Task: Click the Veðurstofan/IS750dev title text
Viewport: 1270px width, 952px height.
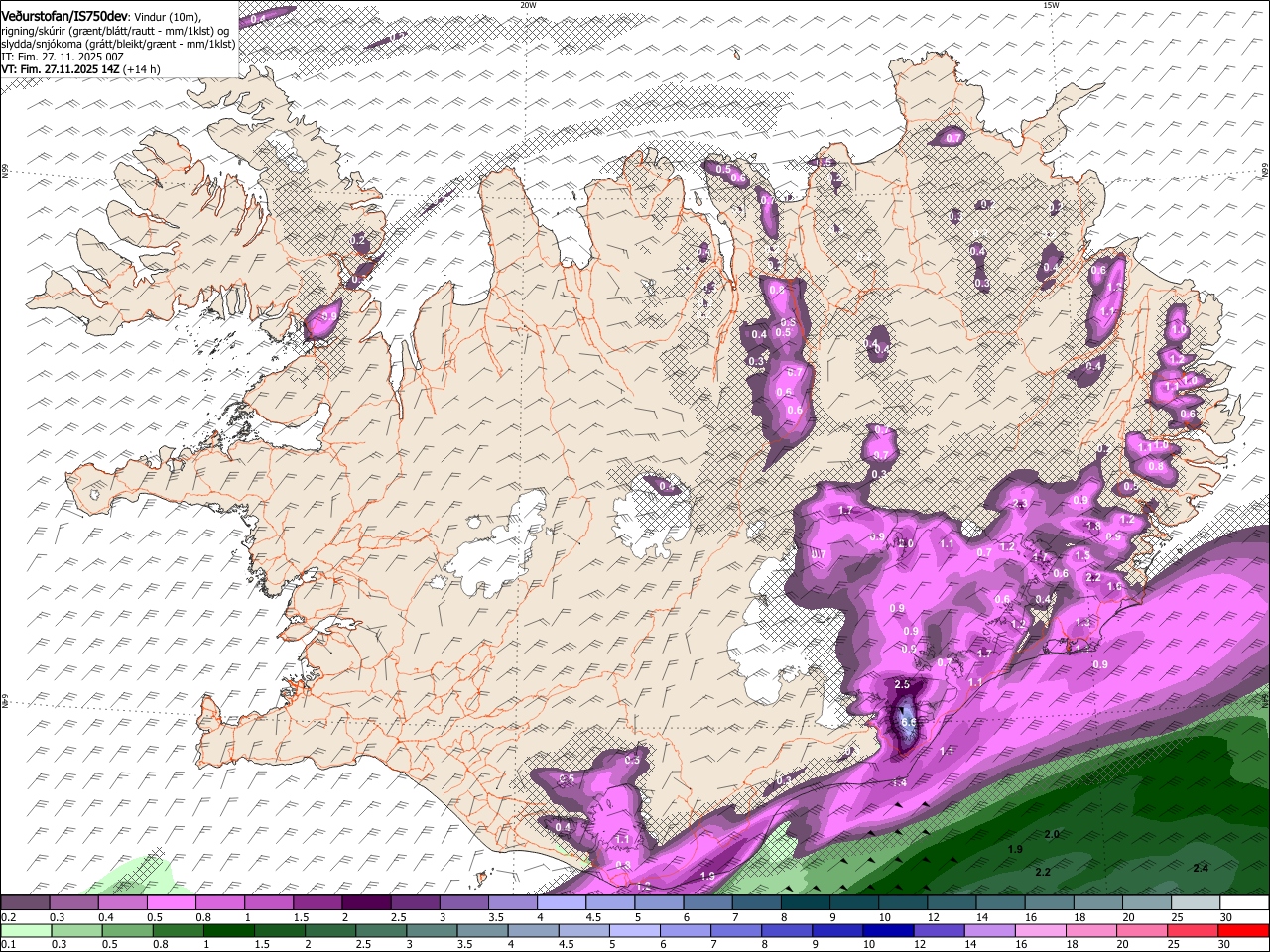Action: [x=64, y=16]
